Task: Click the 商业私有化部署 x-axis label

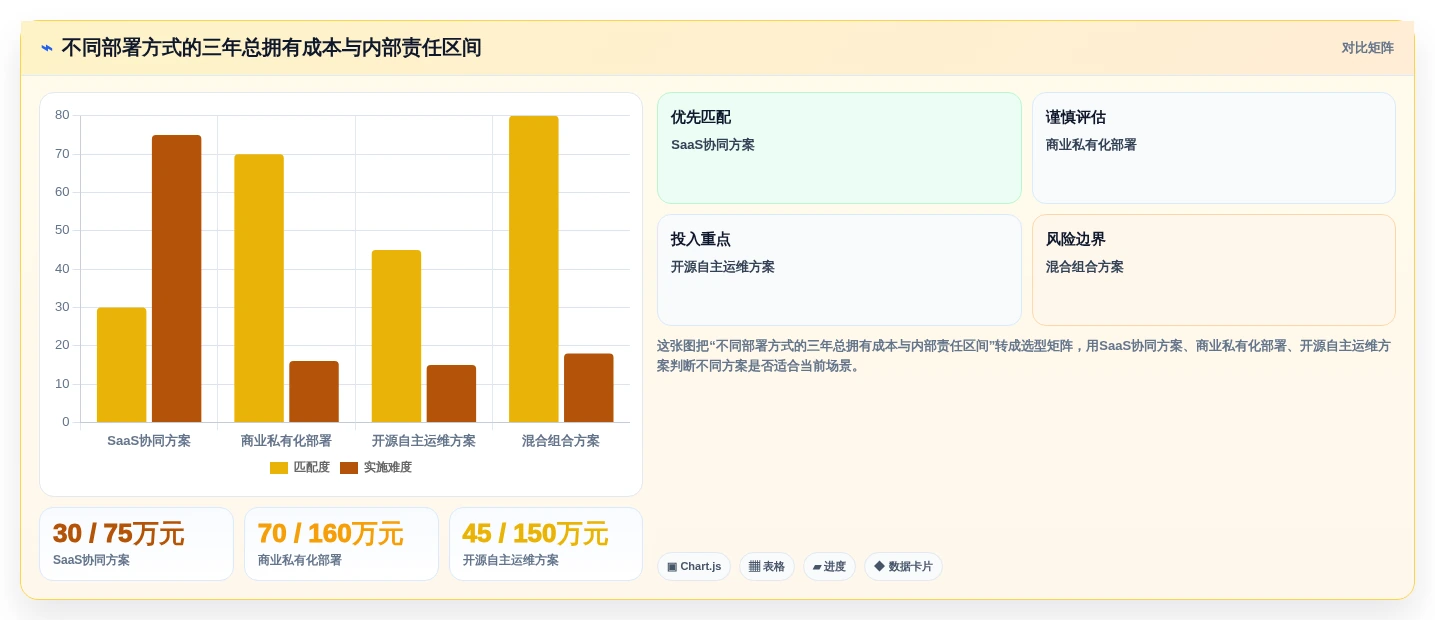Action: coord(286,441)
